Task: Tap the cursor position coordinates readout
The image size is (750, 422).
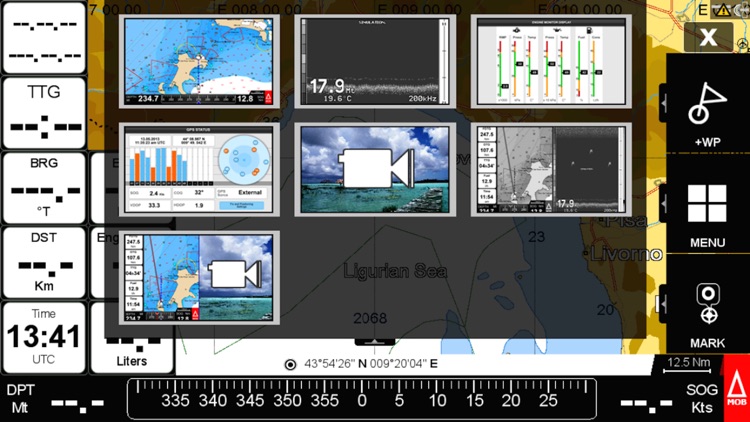Action: pos(371,364)
